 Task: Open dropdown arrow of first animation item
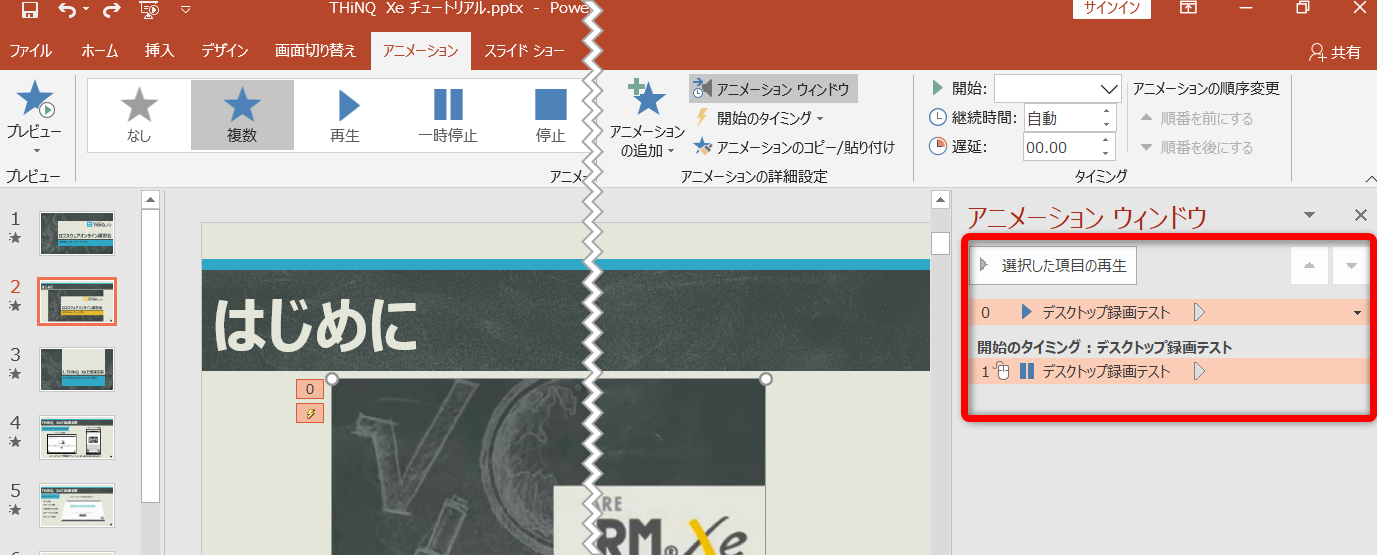click(x=1357, y=313)
